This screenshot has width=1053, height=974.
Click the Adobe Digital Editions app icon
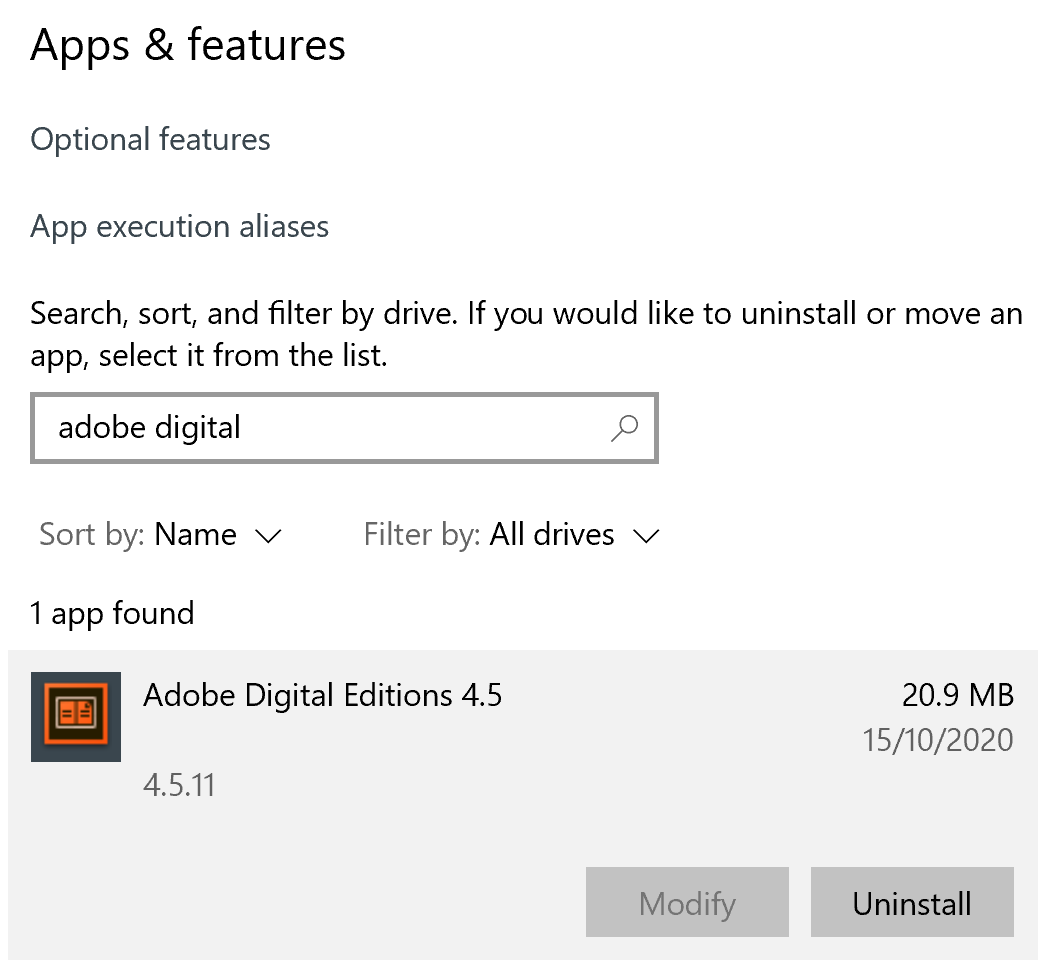pos(76,716)
